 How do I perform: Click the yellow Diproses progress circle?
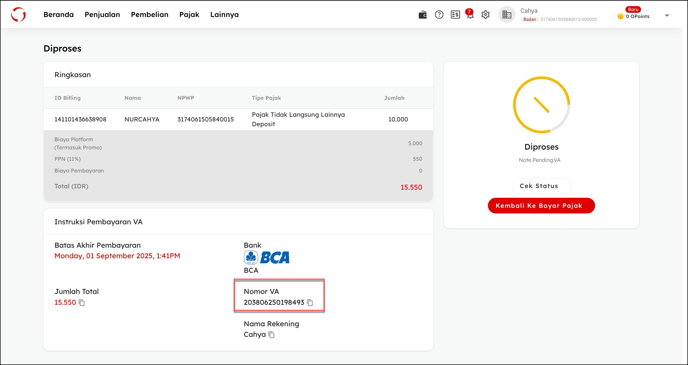tap(541, 104)
